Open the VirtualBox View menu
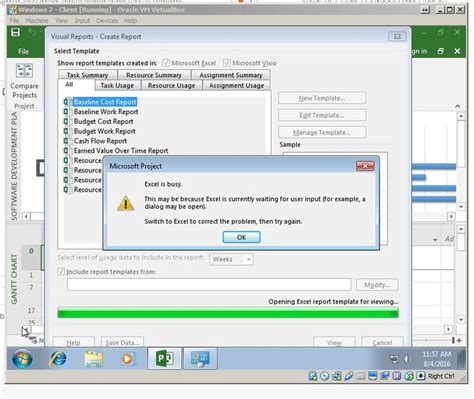 click(61, 21)
